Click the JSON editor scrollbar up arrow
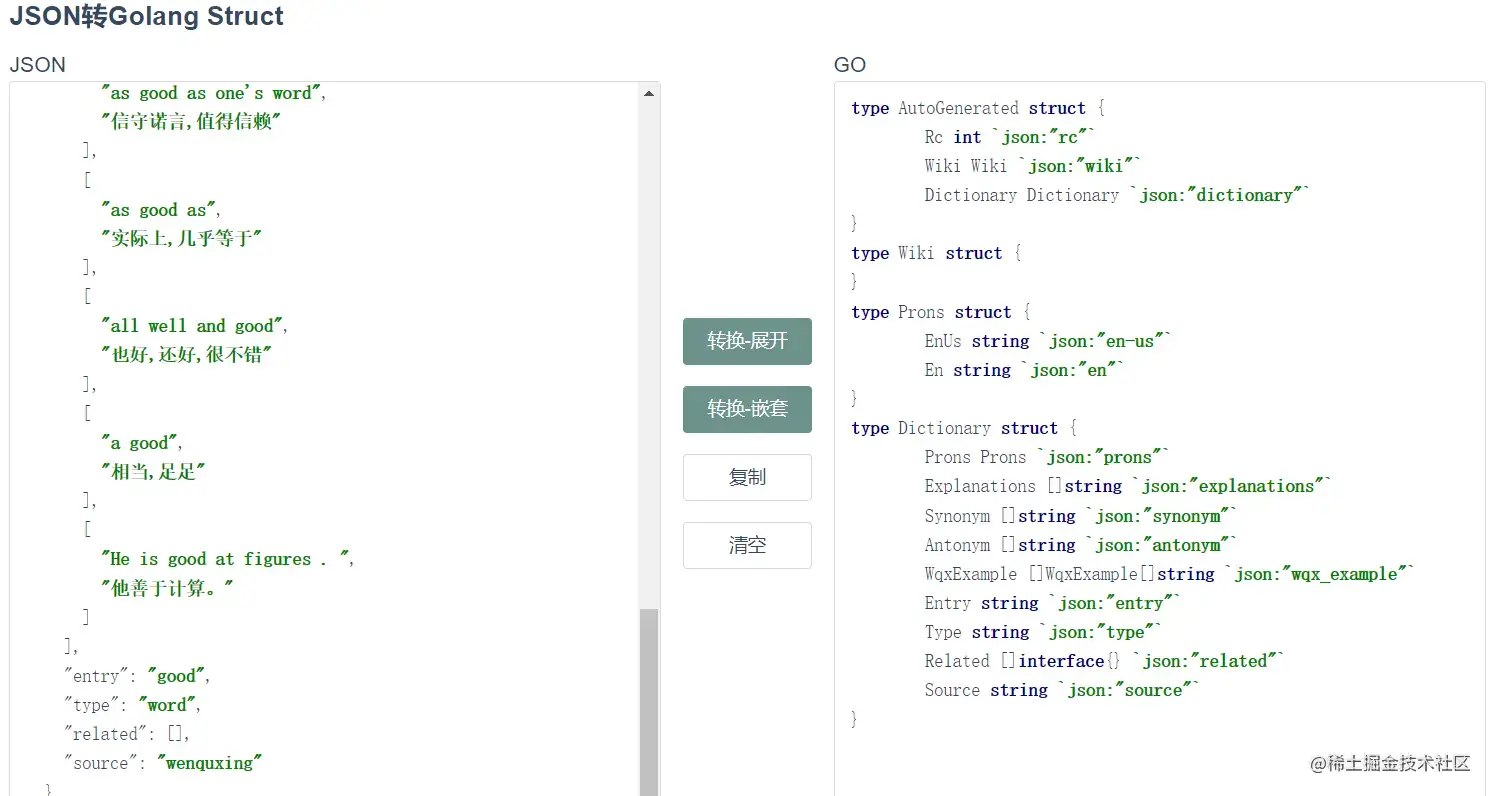The image size is (1493, 796). coord(649,93)
